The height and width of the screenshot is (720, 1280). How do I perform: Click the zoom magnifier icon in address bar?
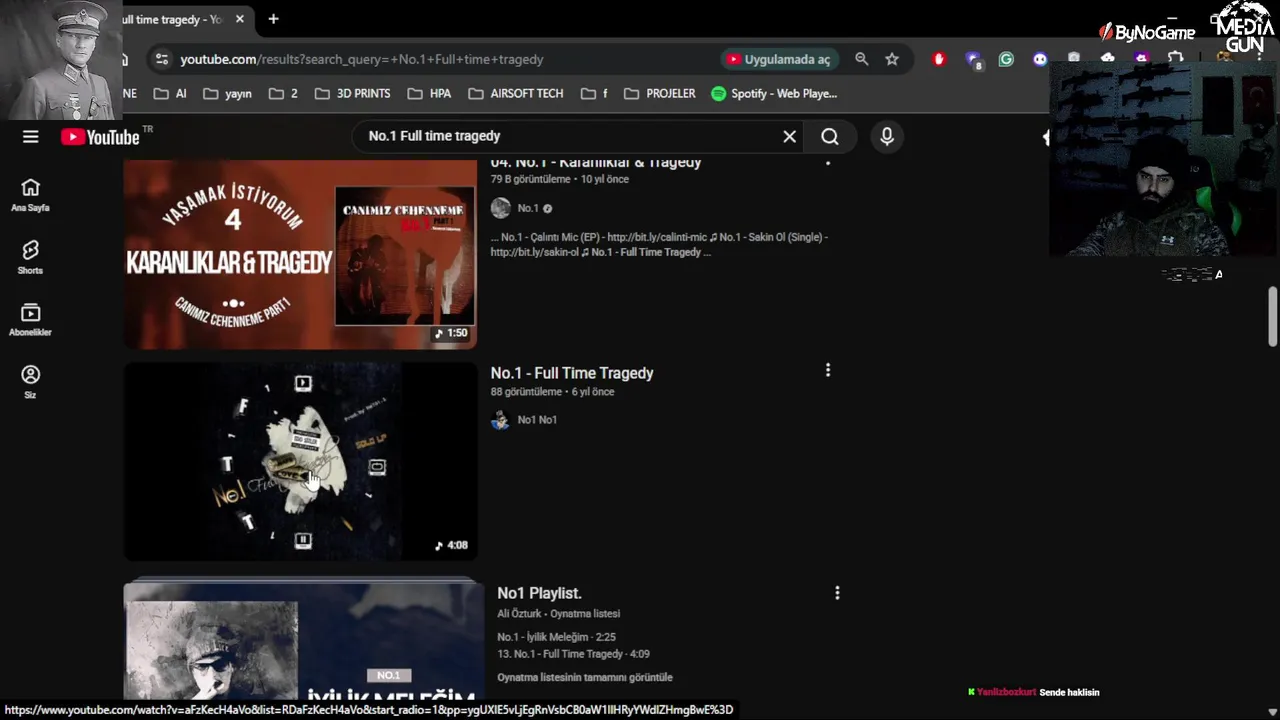(861, 59)
